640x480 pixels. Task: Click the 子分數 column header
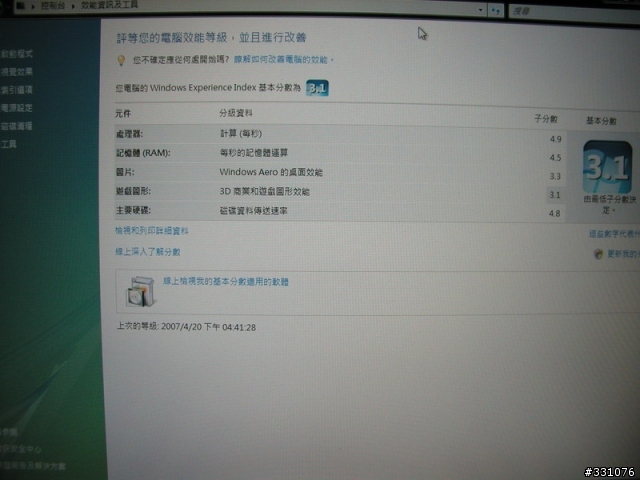click(x=546, y=119)
